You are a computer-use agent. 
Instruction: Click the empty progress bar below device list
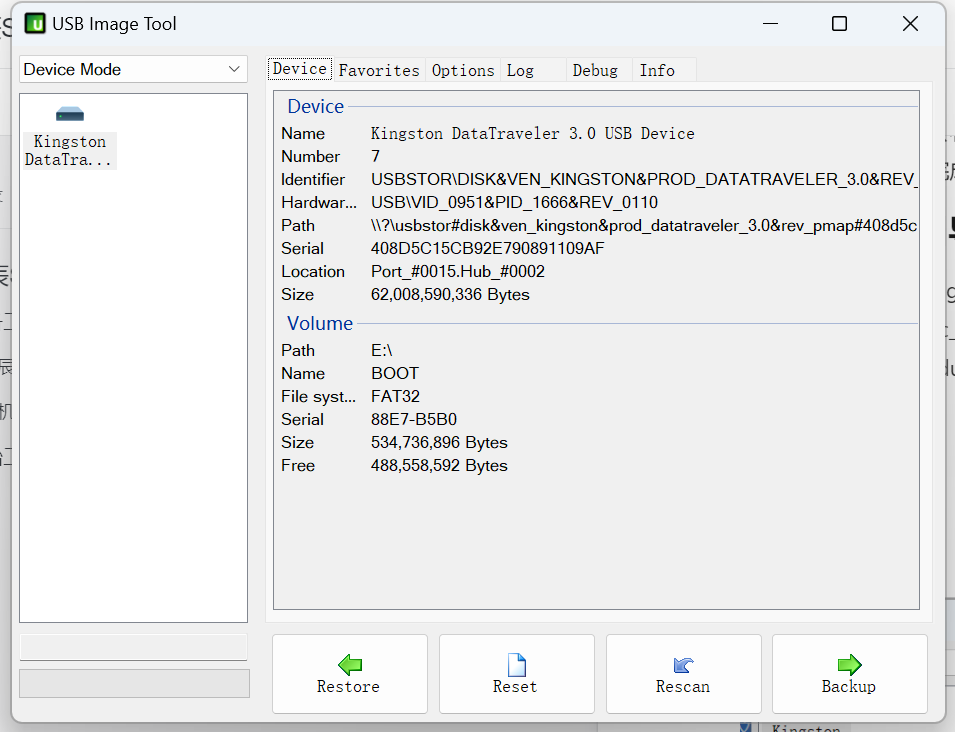pos(133,647)
